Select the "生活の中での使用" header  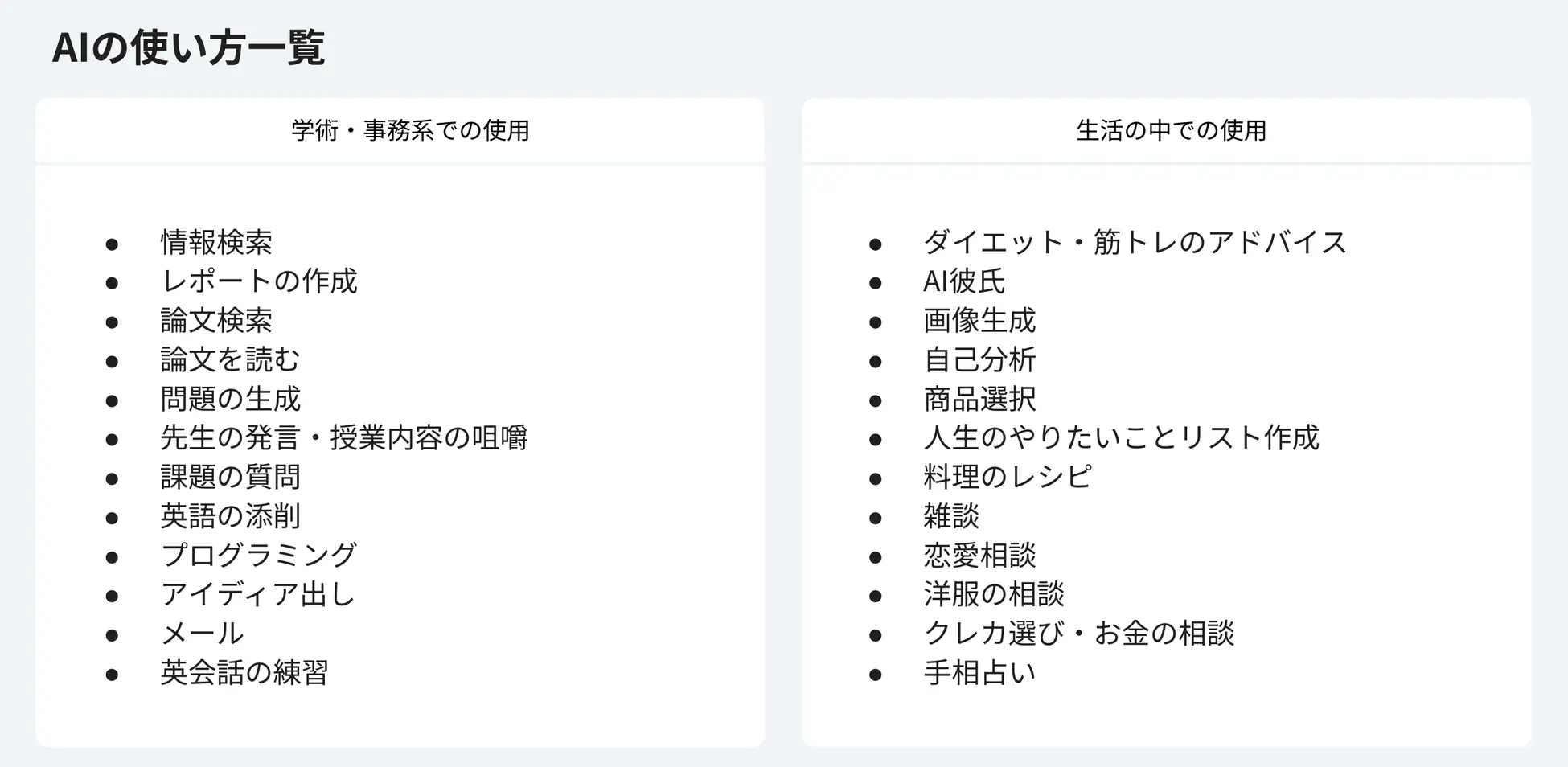(1171, 130)
